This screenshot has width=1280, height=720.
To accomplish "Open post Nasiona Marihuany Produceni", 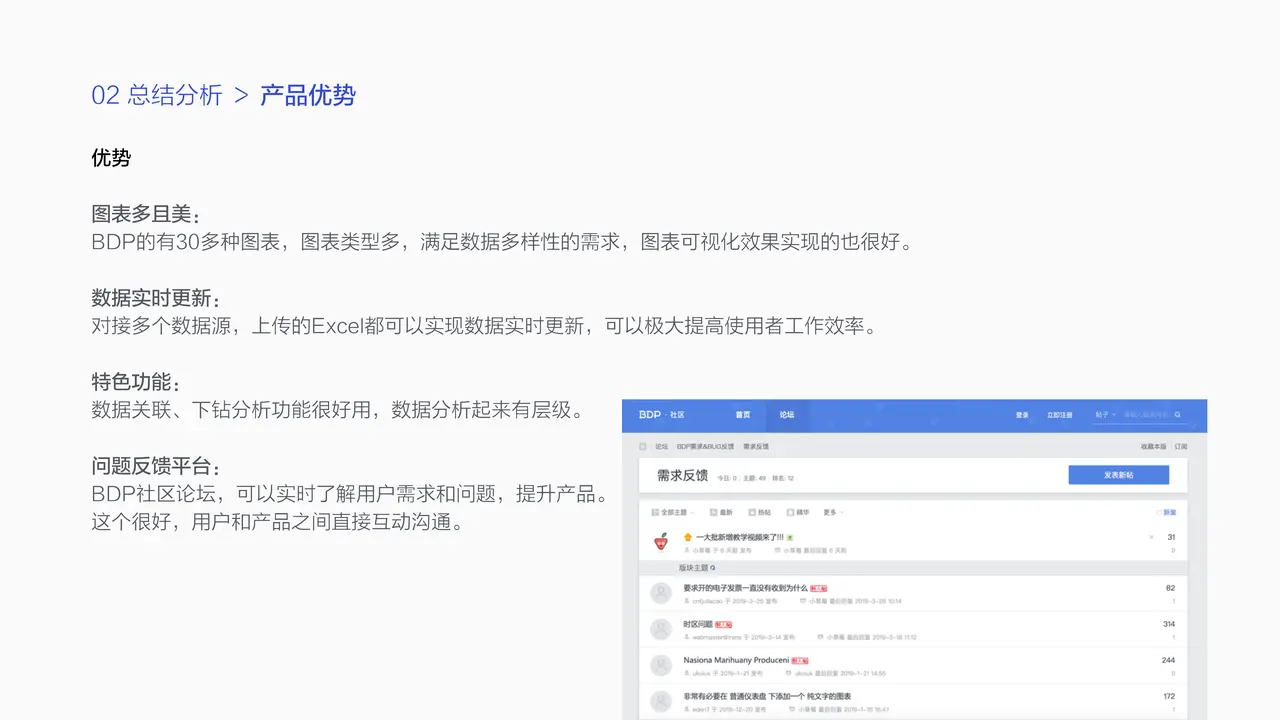I will (735, 660).
